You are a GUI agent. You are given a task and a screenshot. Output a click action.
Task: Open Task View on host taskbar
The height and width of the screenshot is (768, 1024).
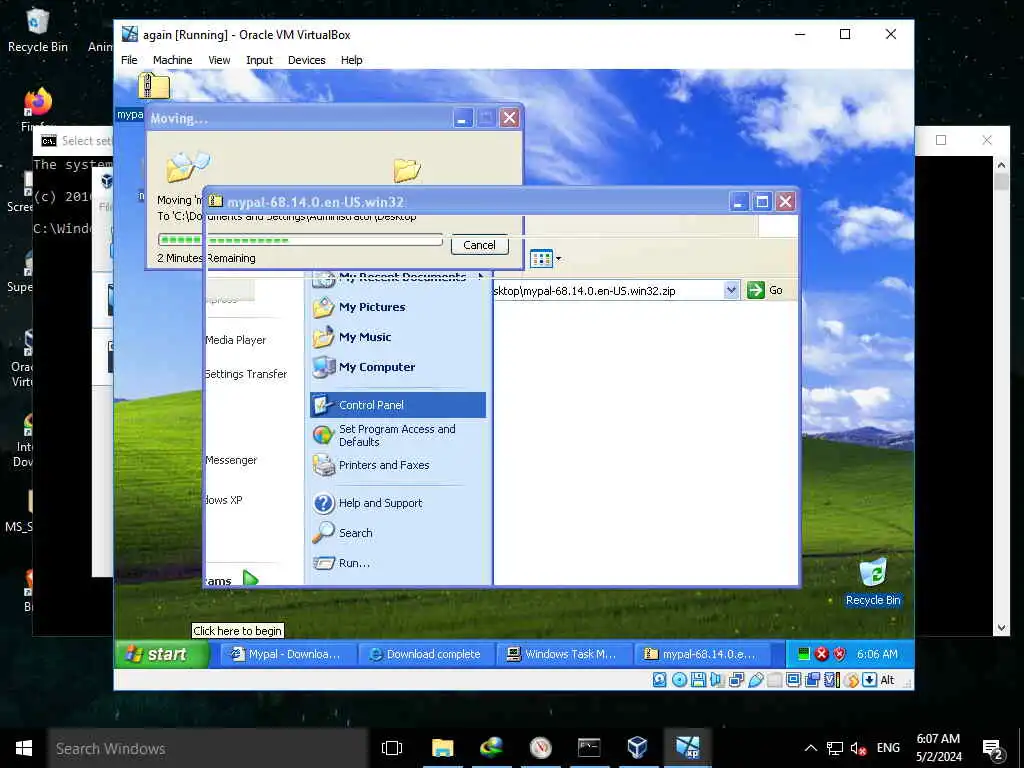392,748
